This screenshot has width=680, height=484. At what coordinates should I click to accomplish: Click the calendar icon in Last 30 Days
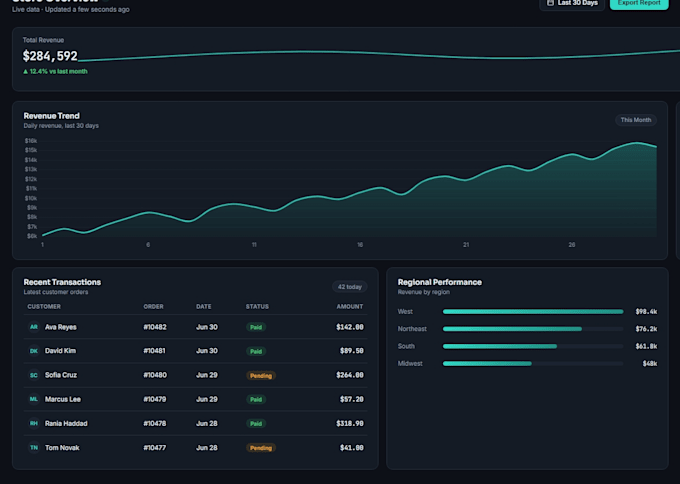pyautogui.click(x=550, y=3)
